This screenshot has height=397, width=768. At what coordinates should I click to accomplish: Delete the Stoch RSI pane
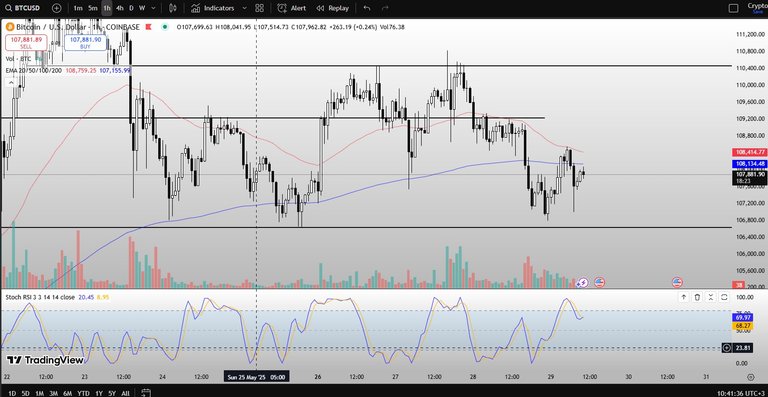[x=697, y=297]
